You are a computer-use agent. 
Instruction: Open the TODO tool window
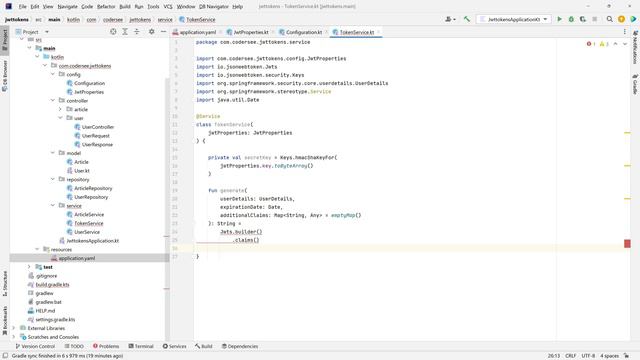(74, 346)
